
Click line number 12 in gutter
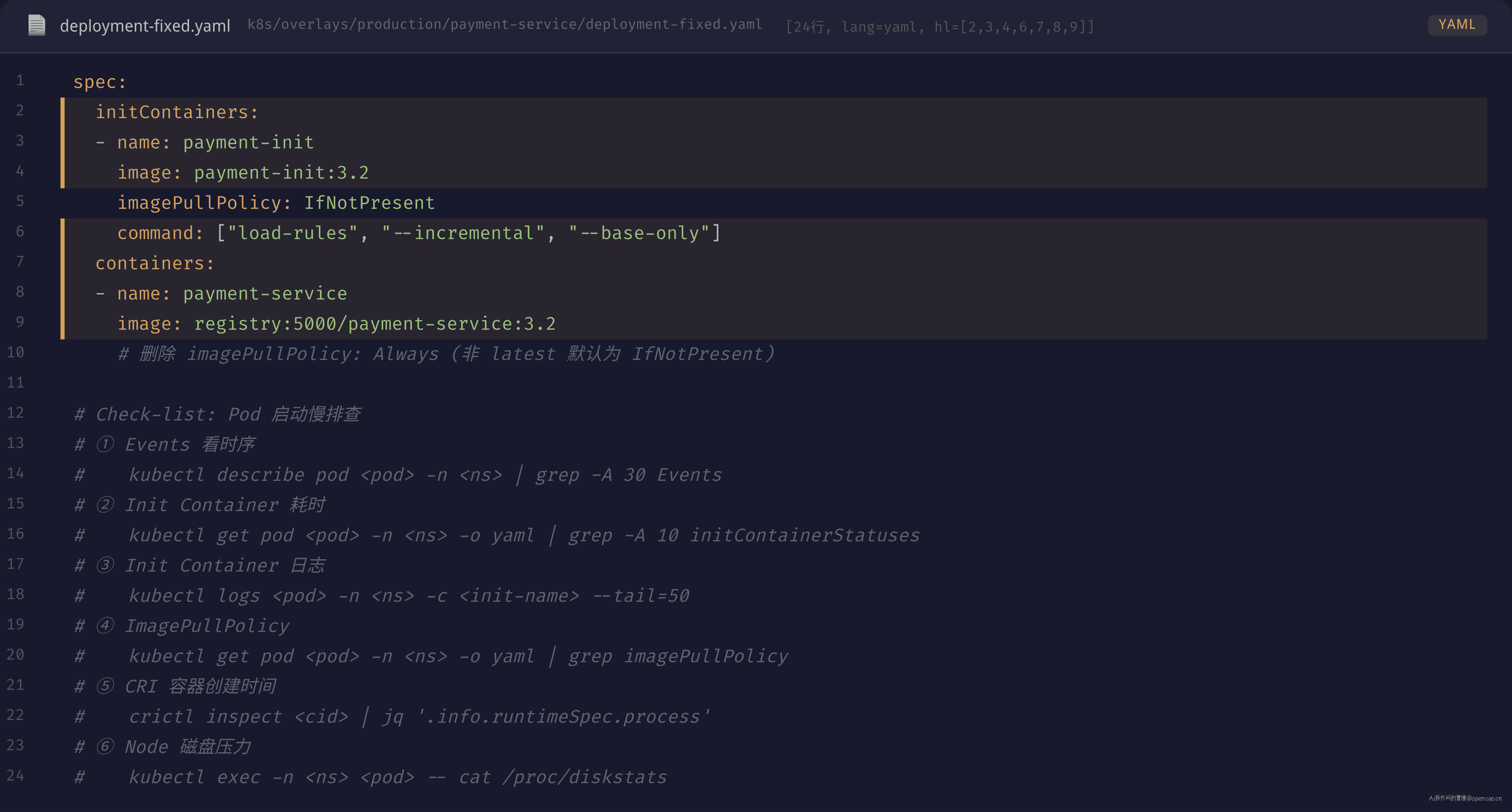pos(15,413)
